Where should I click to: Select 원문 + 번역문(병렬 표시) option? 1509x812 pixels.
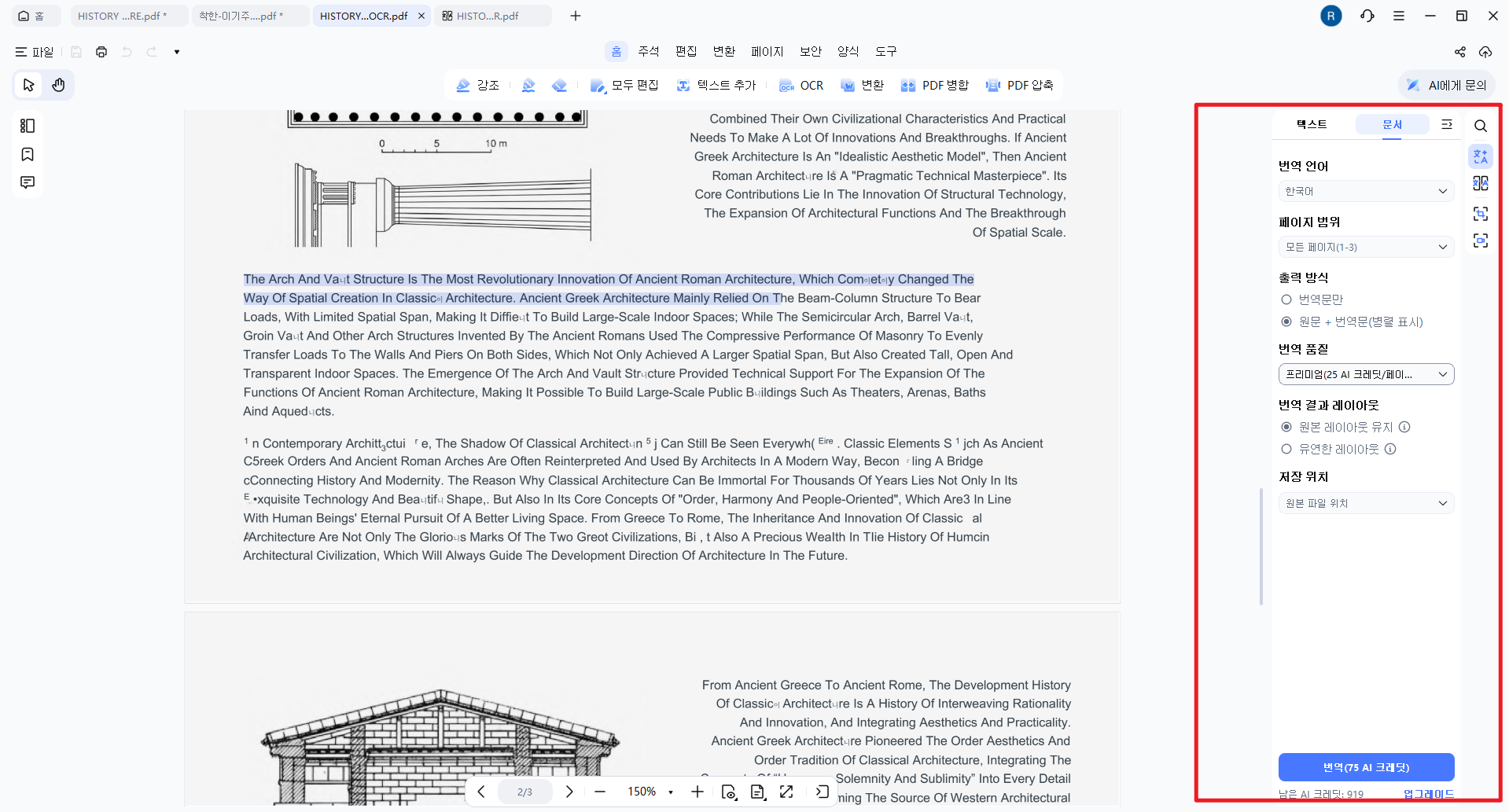1286,321
